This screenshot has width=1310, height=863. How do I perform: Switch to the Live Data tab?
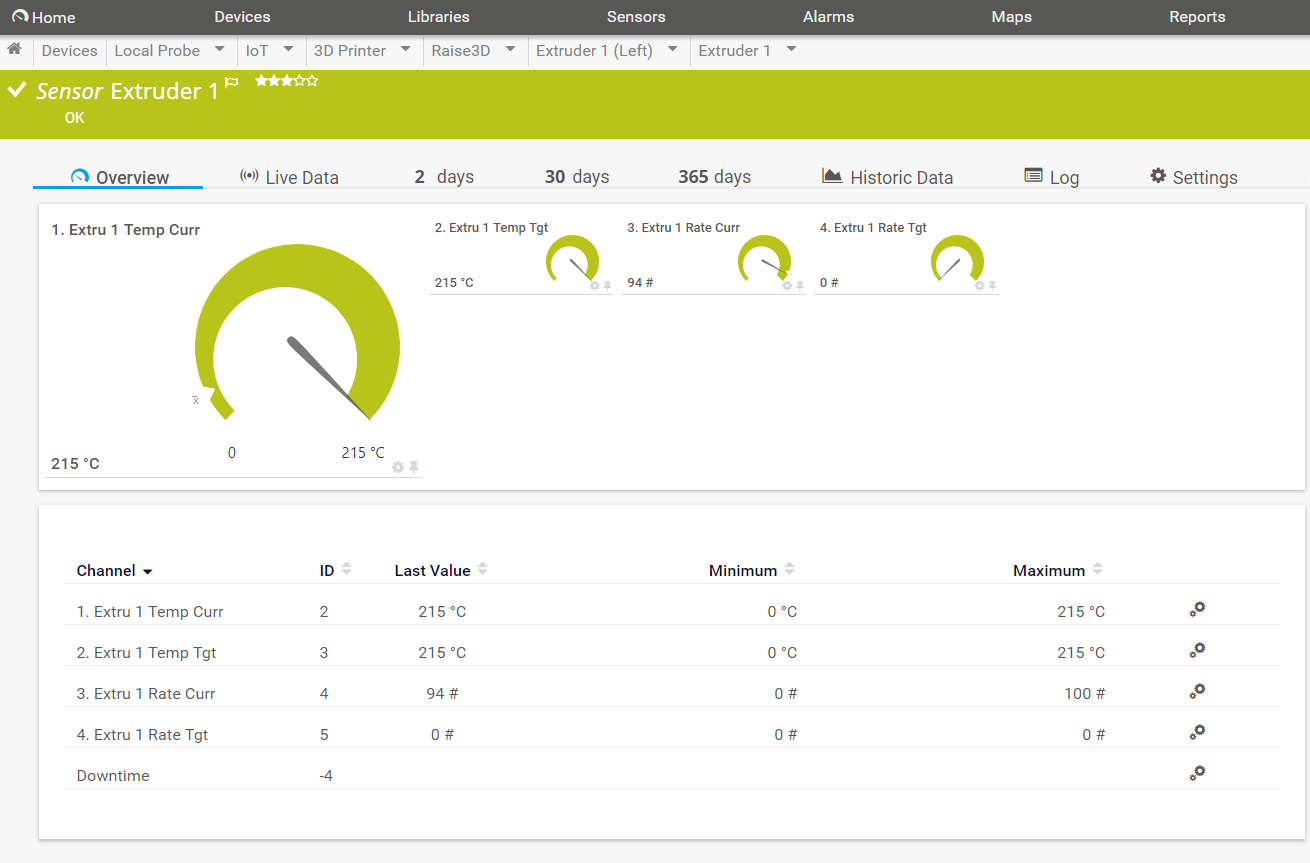289,177
